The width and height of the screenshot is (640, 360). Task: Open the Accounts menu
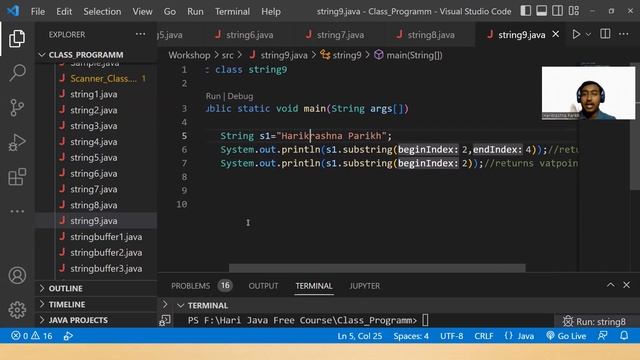point(17,276)
